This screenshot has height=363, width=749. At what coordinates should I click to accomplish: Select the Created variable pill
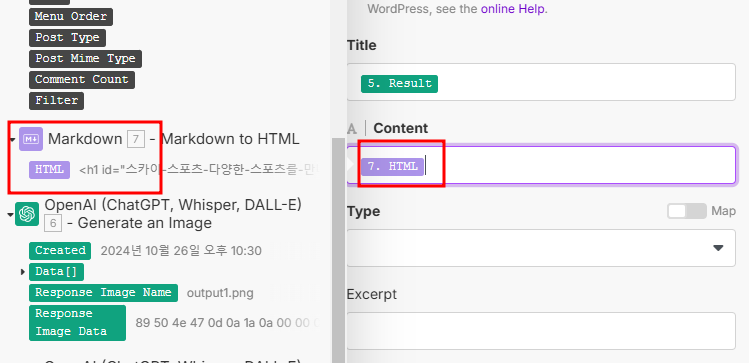60,251
